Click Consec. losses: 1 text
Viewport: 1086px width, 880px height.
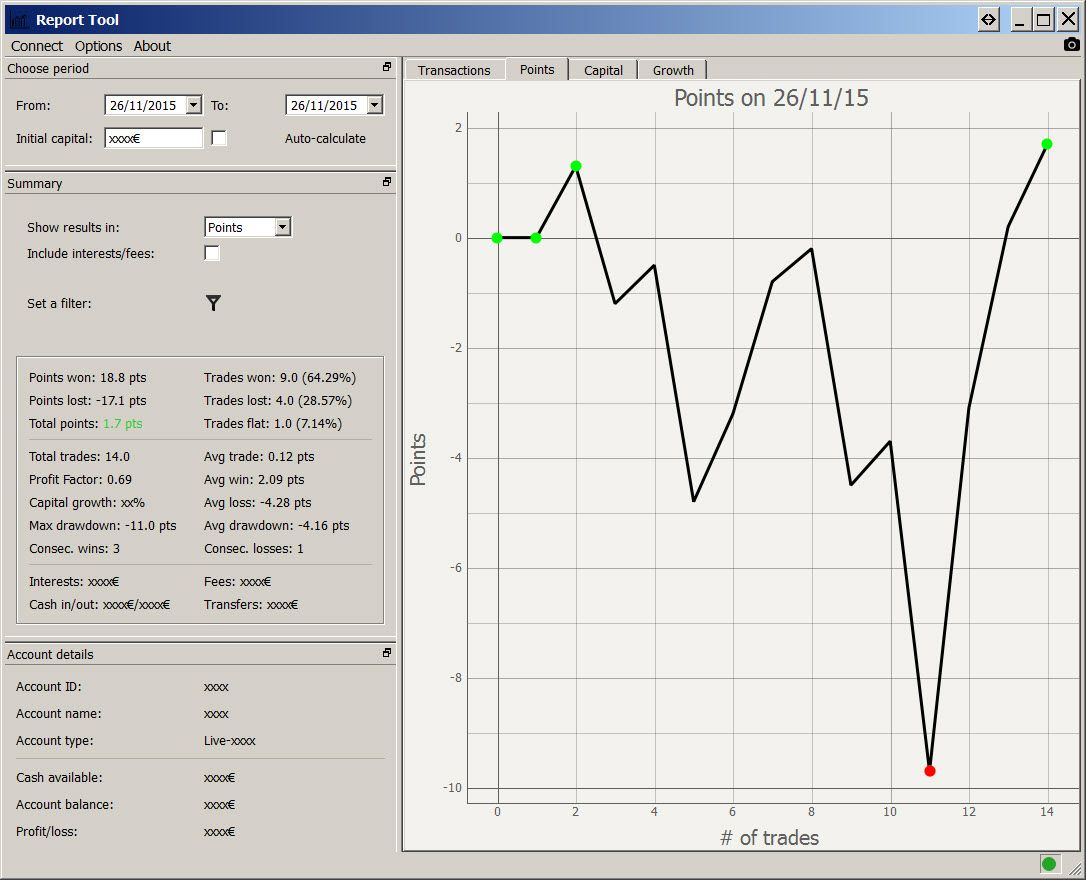(253, 548)
